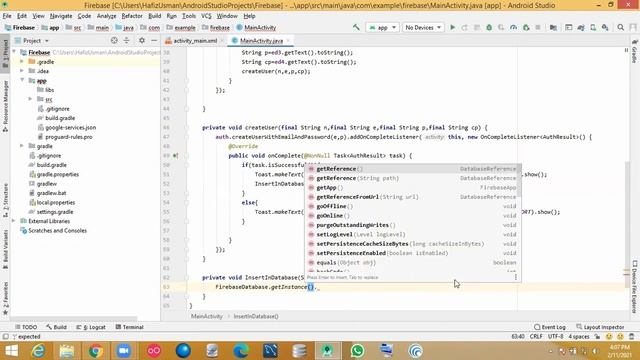Open the Build tool window
Screen dimensions: 640x360
56,327
